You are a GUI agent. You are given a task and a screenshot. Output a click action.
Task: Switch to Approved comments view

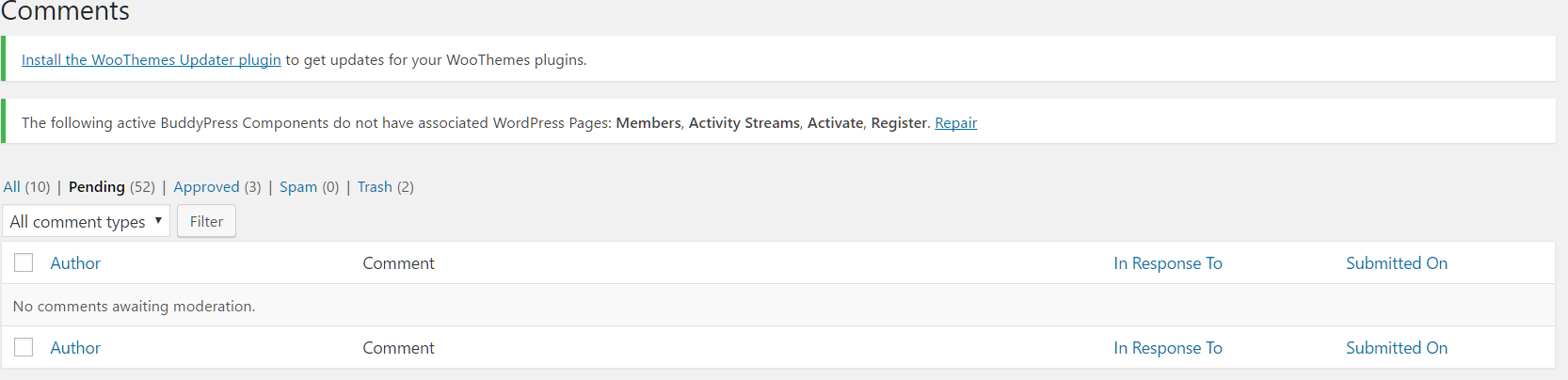click(206, 187)
